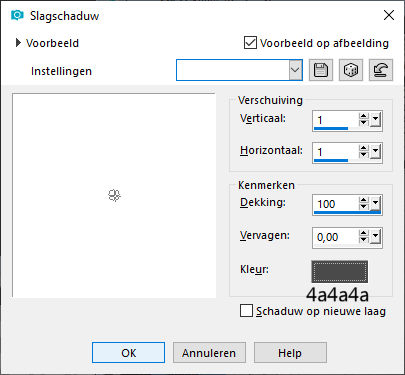Open the Verticaal slider dropdown button
This screenshot has height=375, width=405.
(x=376, y=119)
